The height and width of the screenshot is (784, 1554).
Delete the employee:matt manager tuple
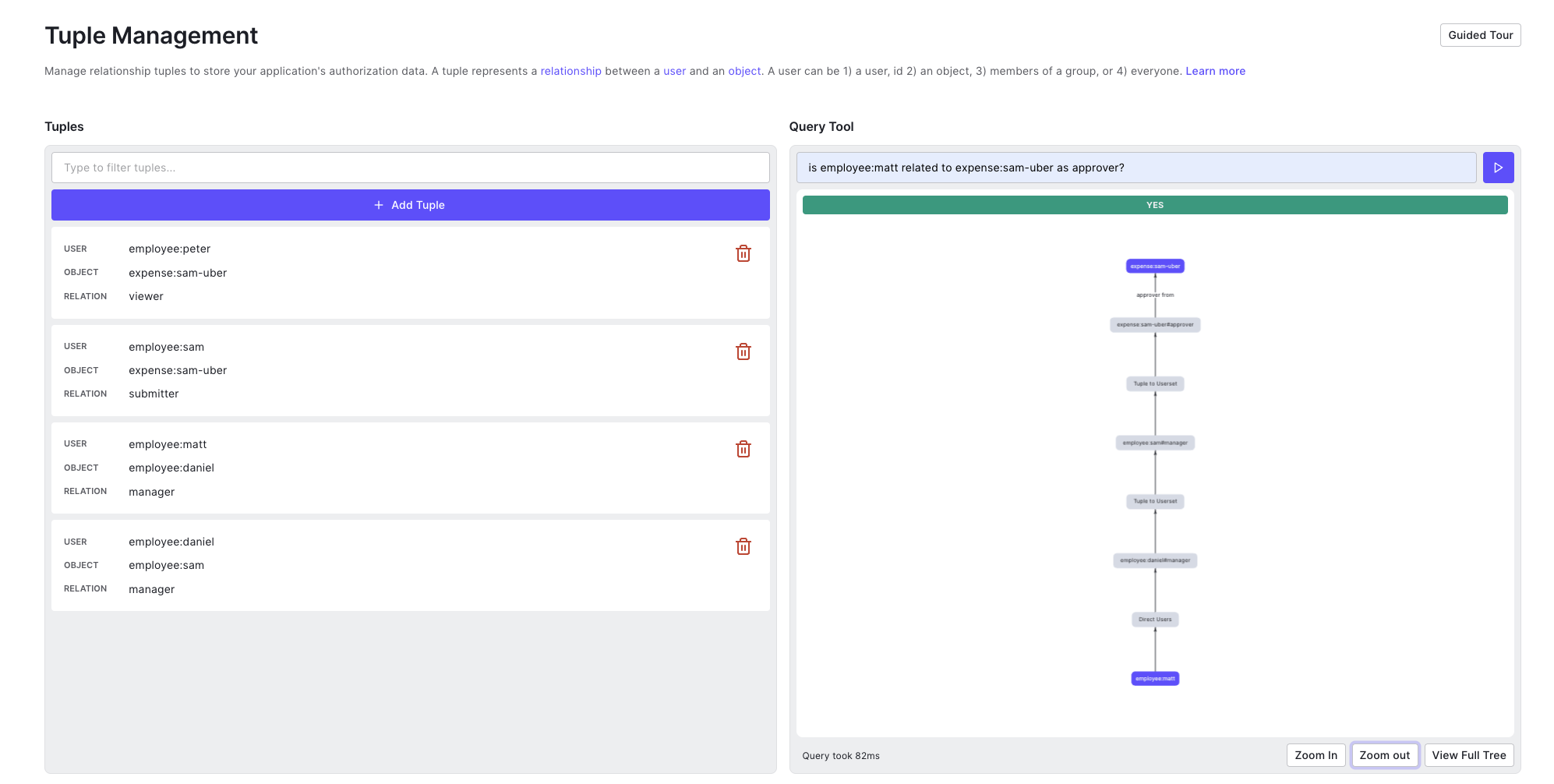[743, 449]
